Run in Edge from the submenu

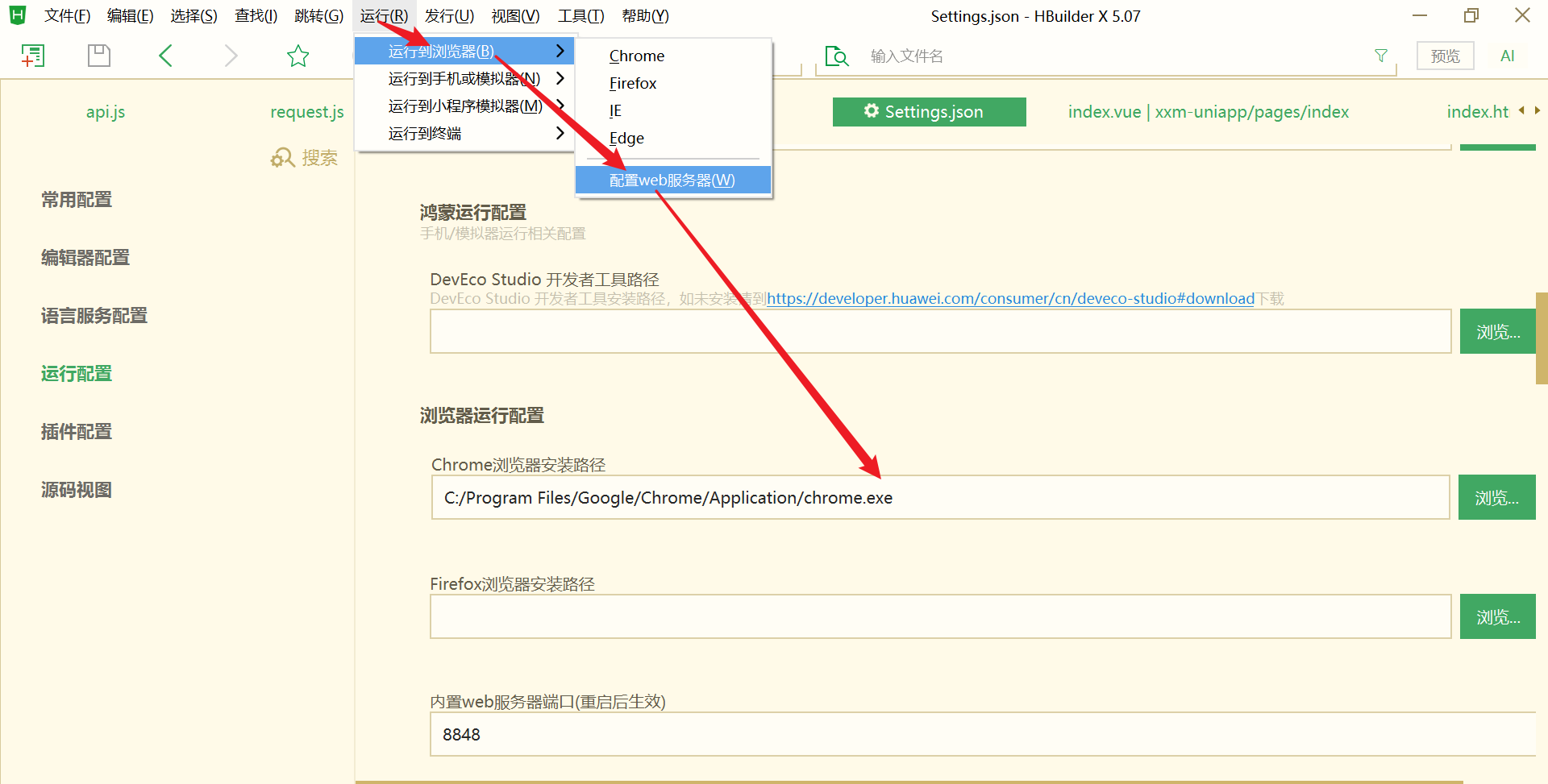[x=674, y=138]
